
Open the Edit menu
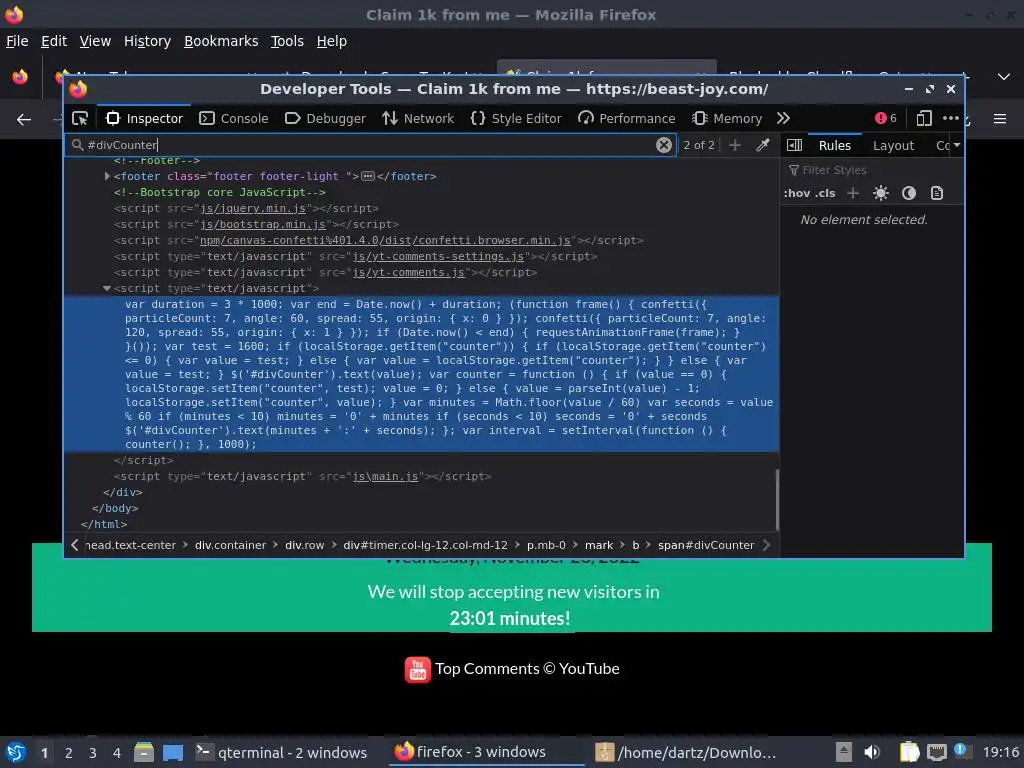(x=54, y=41)
